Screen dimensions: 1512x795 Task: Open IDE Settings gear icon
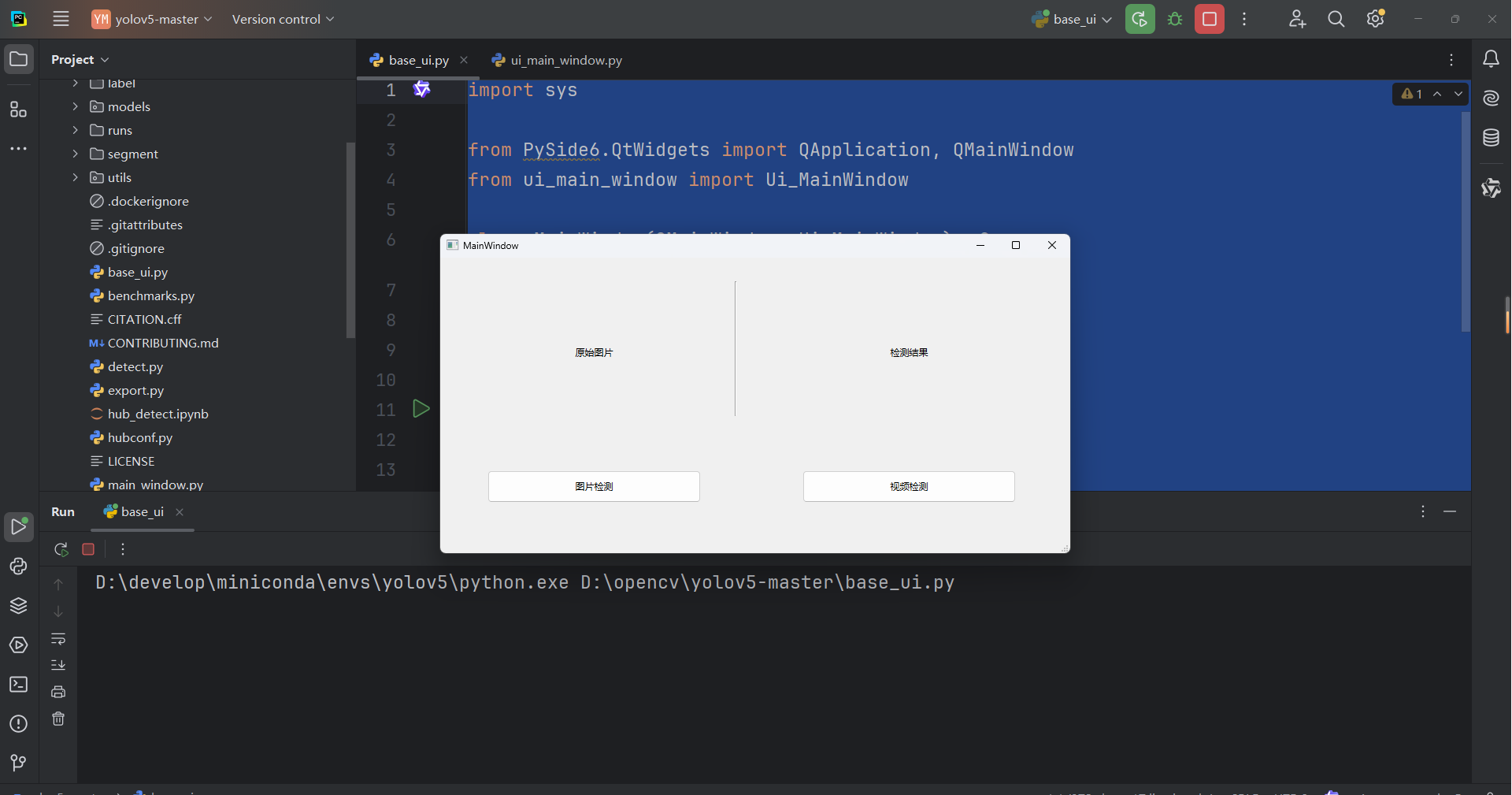coord(1376,18)
